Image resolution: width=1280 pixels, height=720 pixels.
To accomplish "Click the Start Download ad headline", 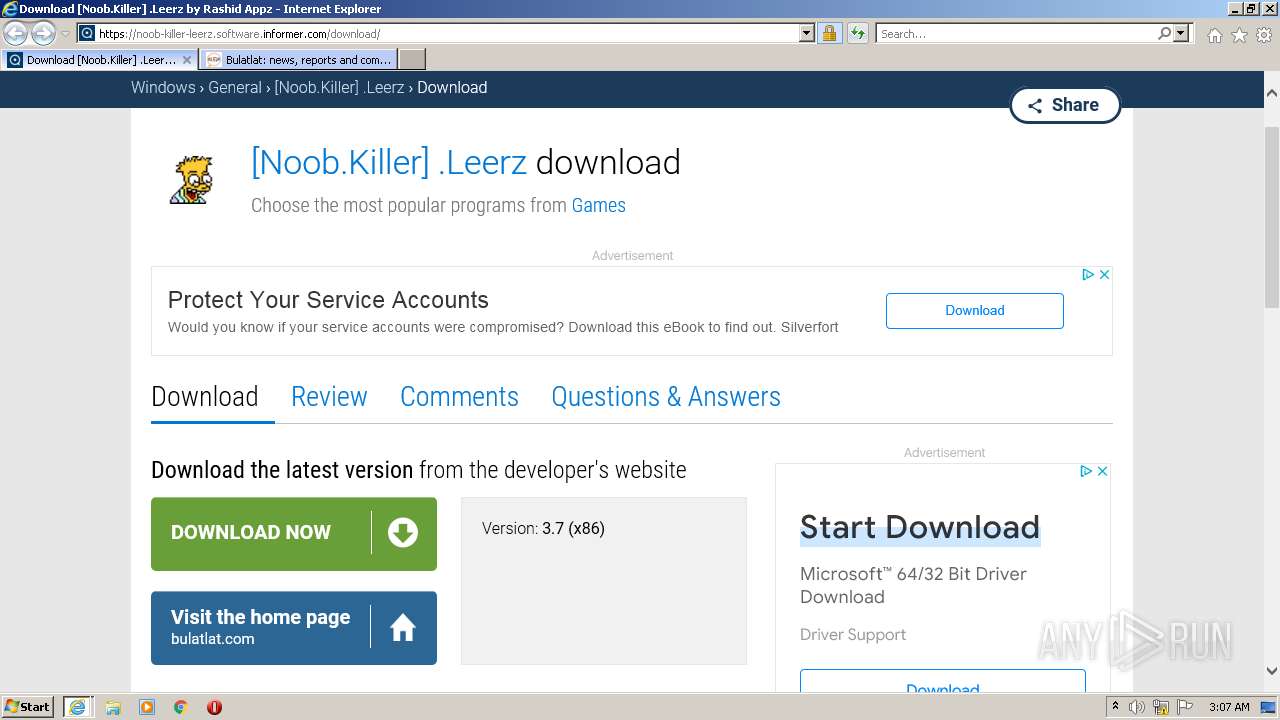I will [x=920, y=527].
